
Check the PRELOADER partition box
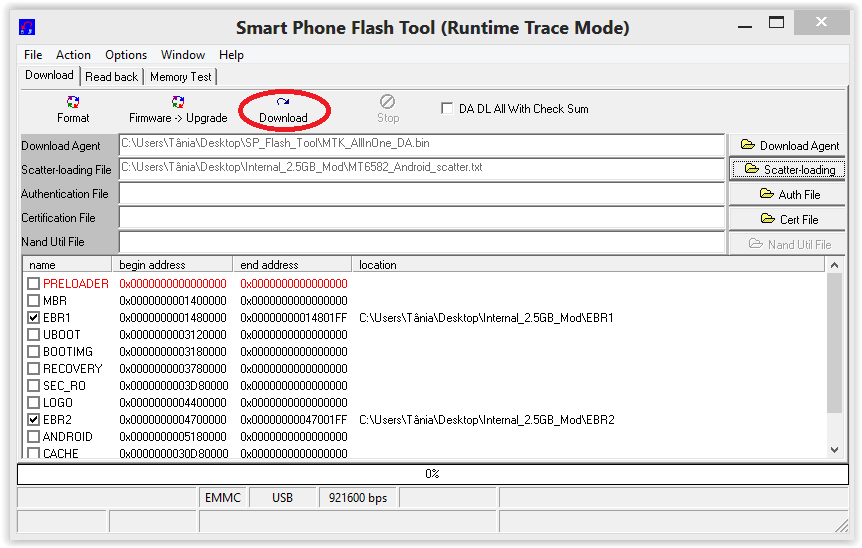34,284
